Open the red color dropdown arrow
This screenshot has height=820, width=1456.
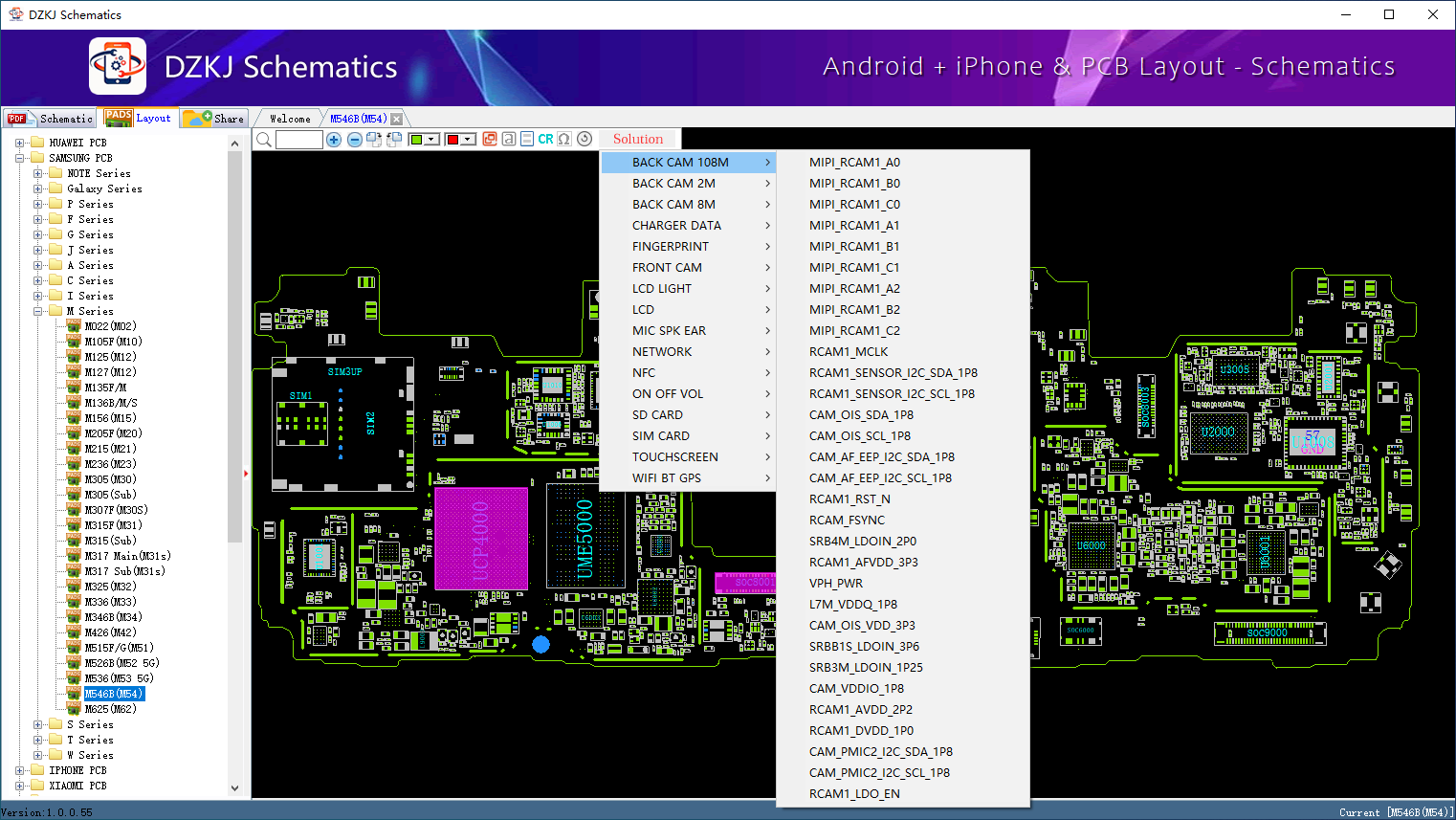point(468,140)
